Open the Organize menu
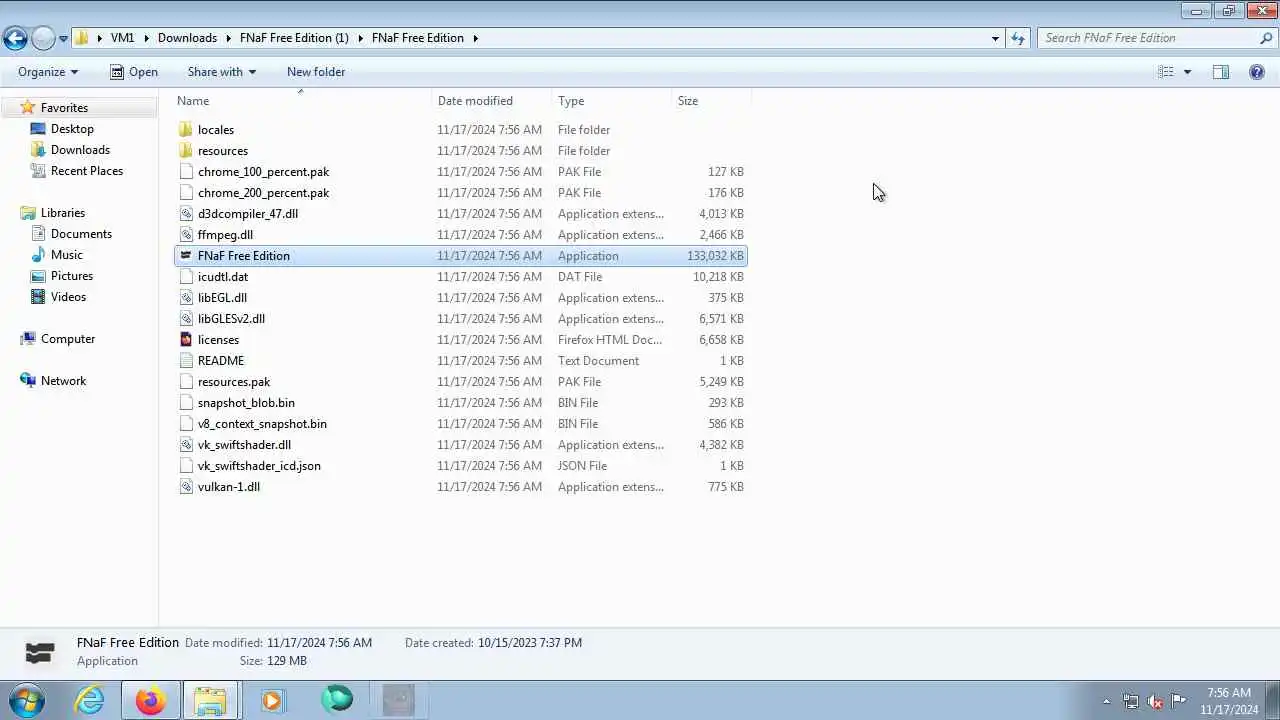 [47, 72]
